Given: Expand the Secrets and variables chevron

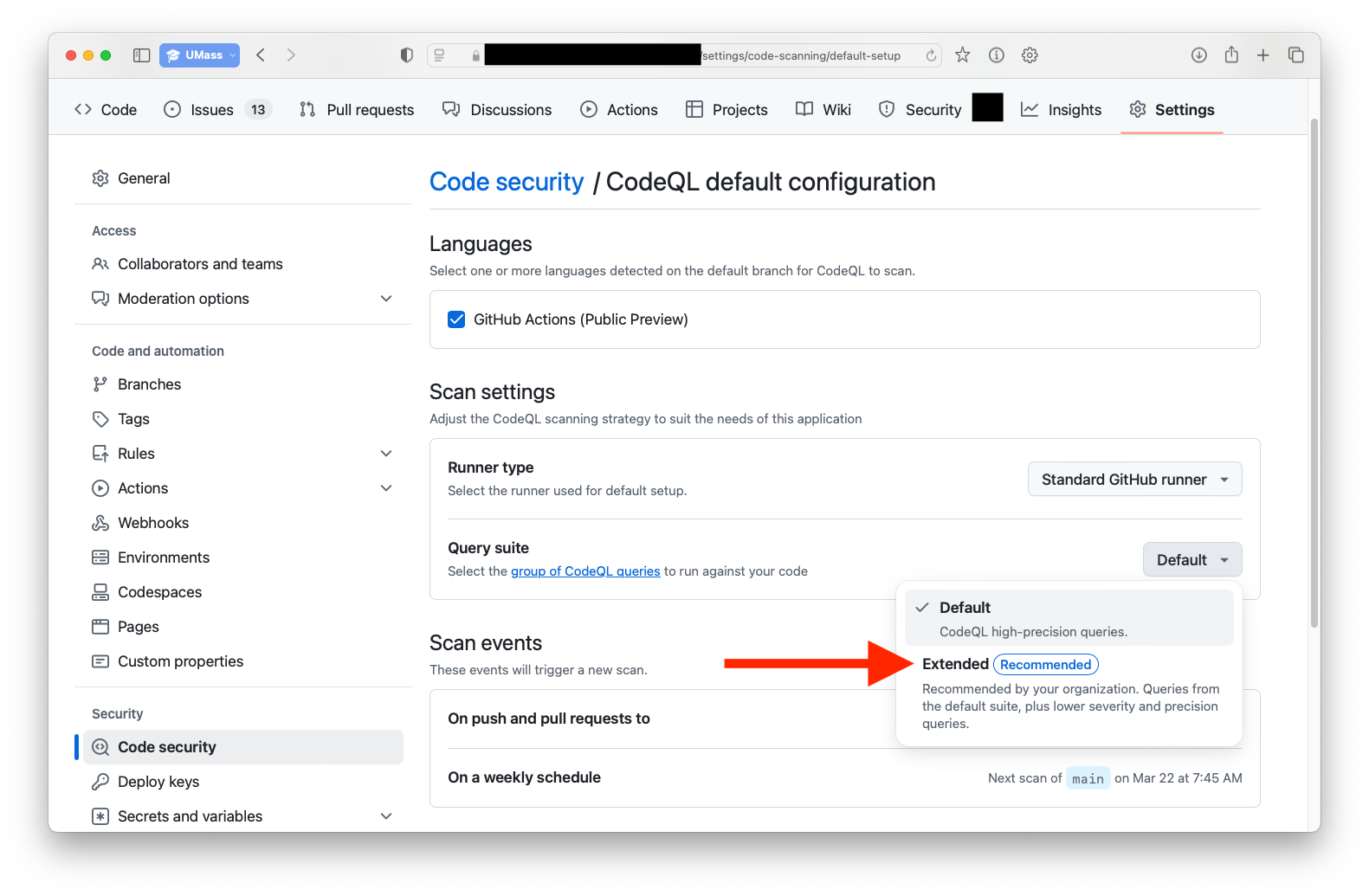Looking at the screenshot, I should [386, 816].
